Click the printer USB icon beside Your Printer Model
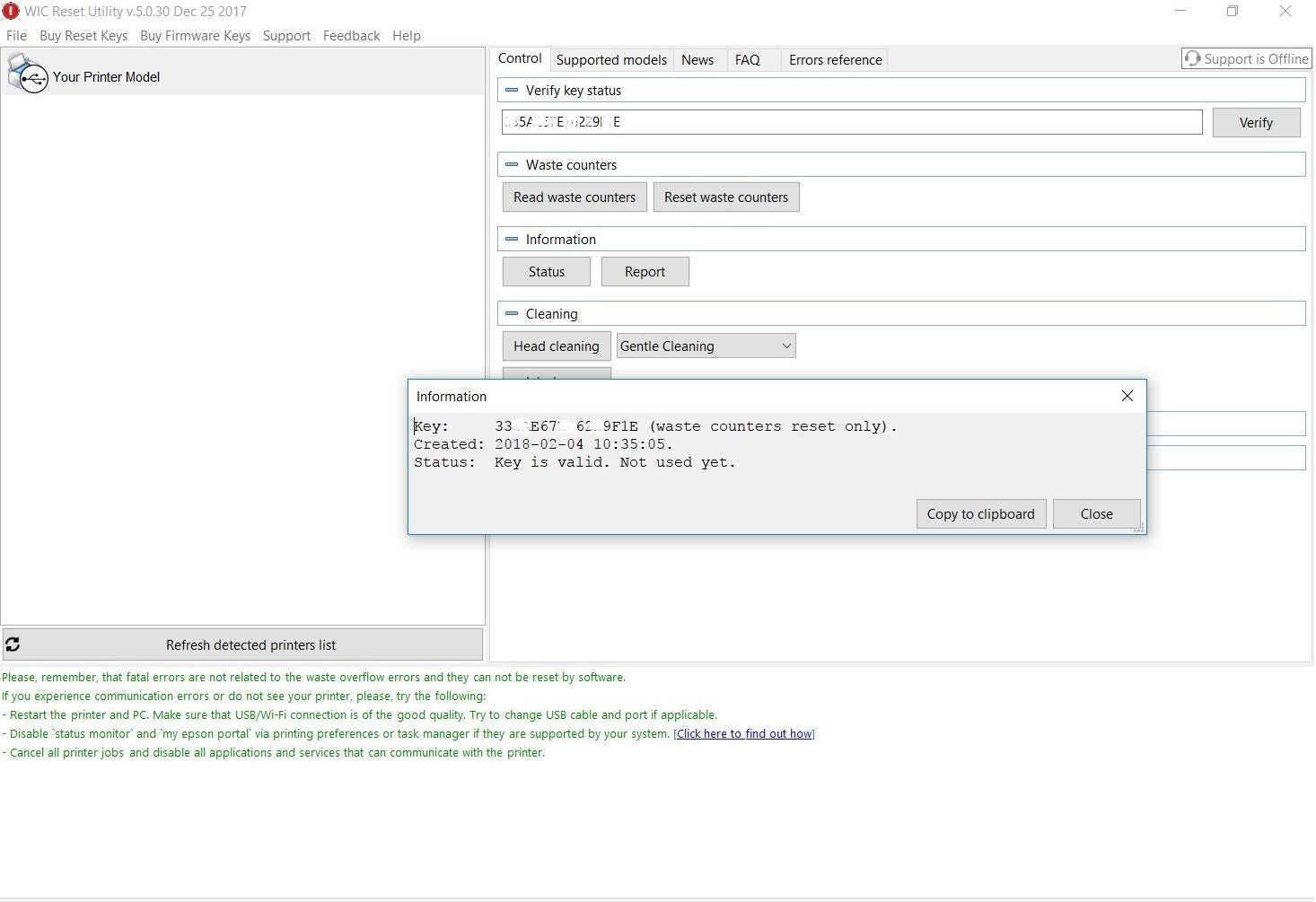1316x902 pixels. 27,74
